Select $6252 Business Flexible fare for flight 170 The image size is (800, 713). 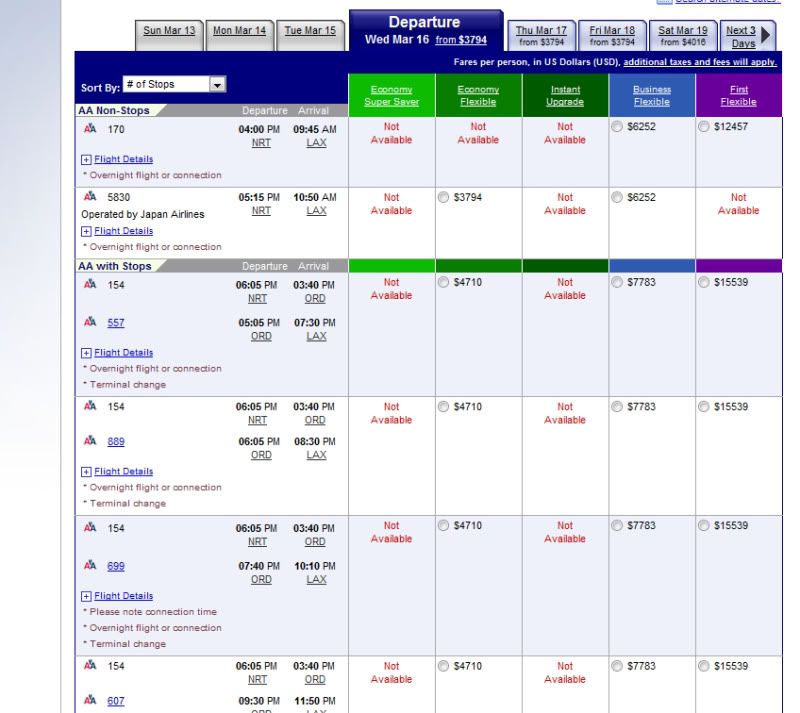(618, 127)
